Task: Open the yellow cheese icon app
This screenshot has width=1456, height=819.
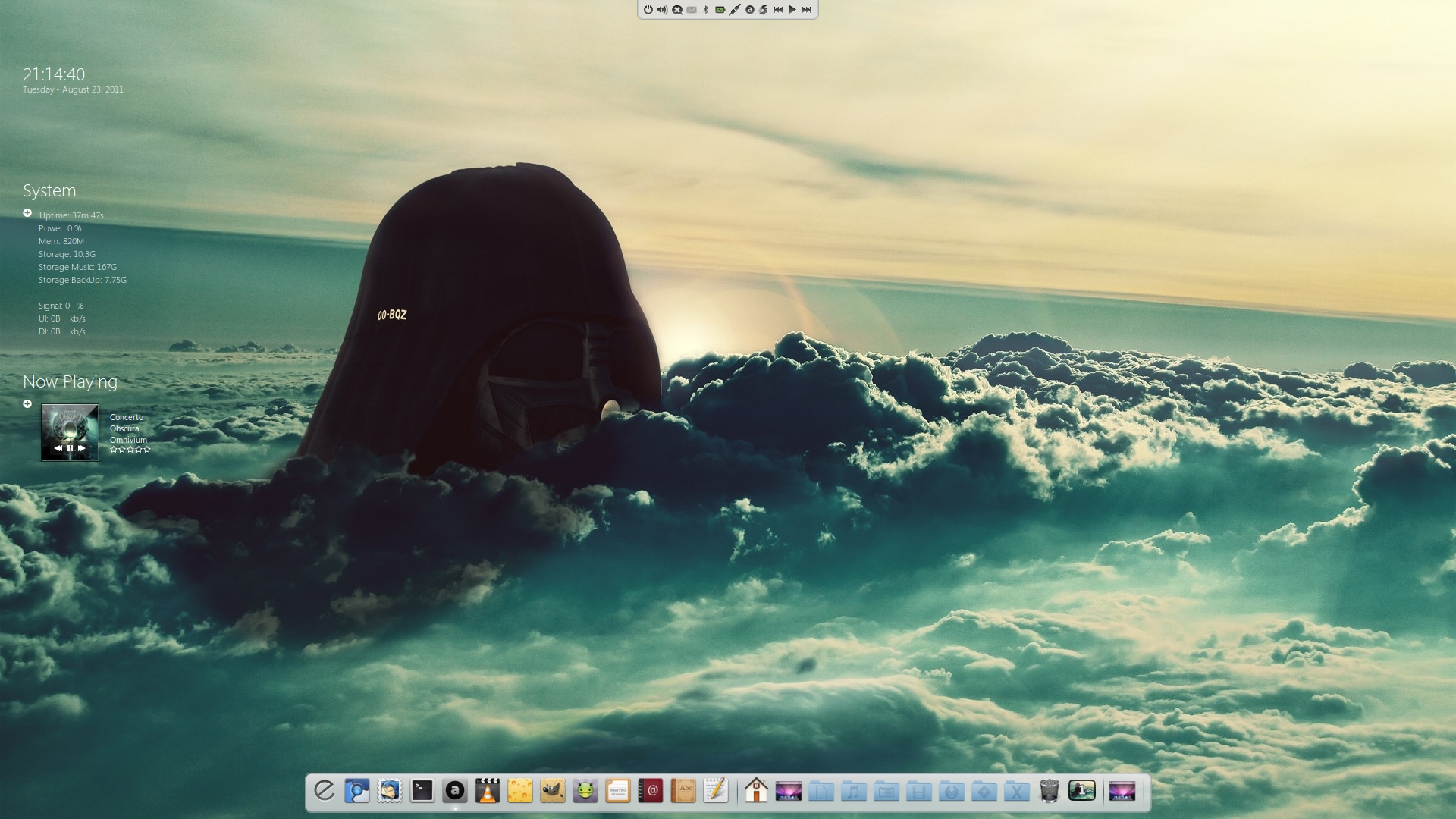Action: pos(520,791)
